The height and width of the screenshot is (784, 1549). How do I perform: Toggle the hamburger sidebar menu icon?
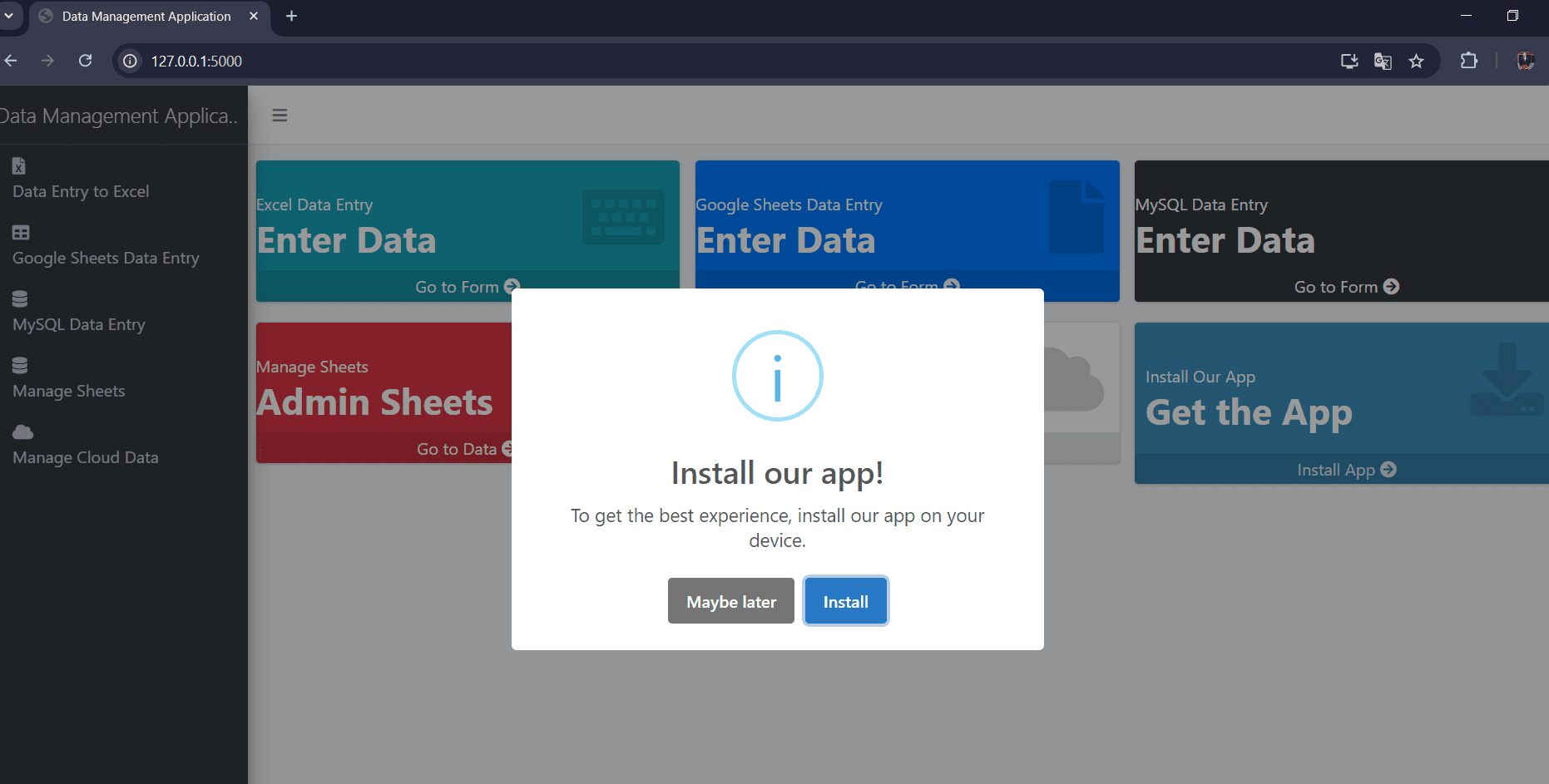280,116
